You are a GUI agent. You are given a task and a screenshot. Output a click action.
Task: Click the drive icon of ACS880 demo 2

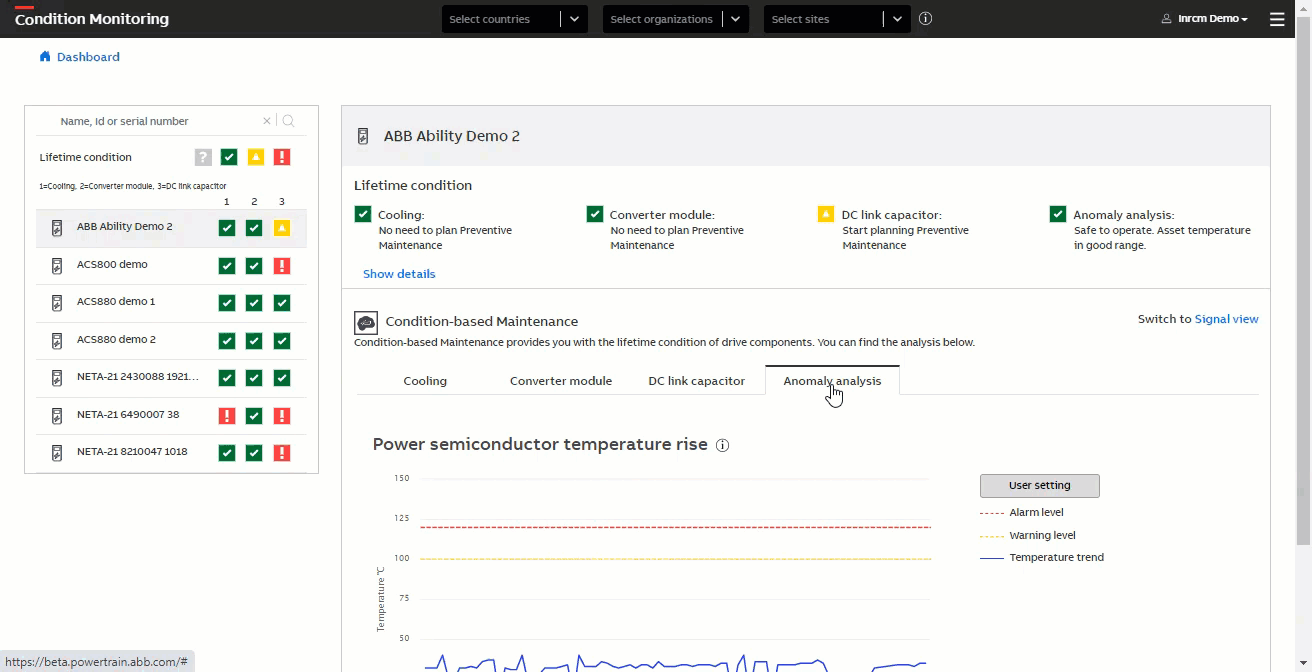click(x=57, y=340)
